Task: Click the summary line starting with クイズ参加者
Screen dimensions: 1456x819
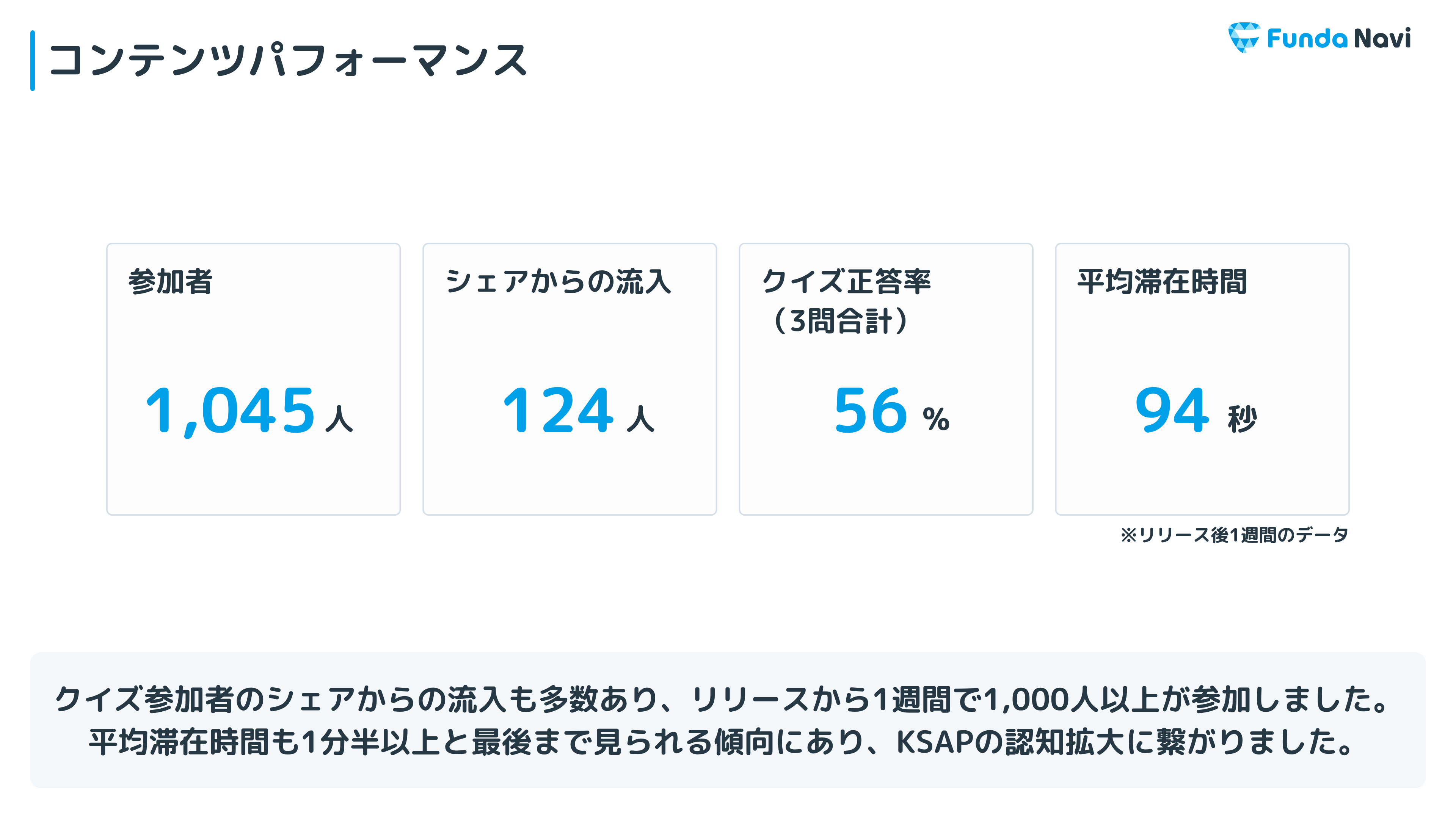Action: 722,699
